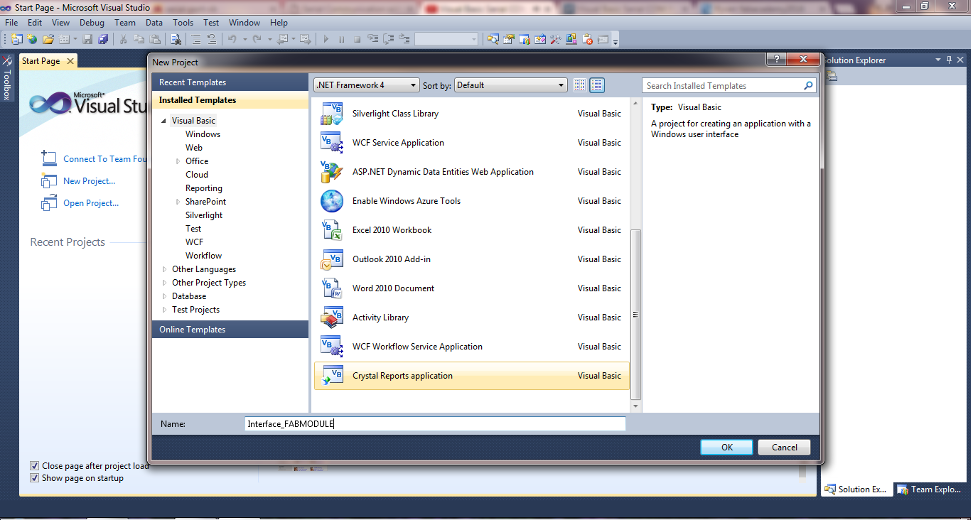
Task: Click the project Name input field
Action: click(435, 424)
